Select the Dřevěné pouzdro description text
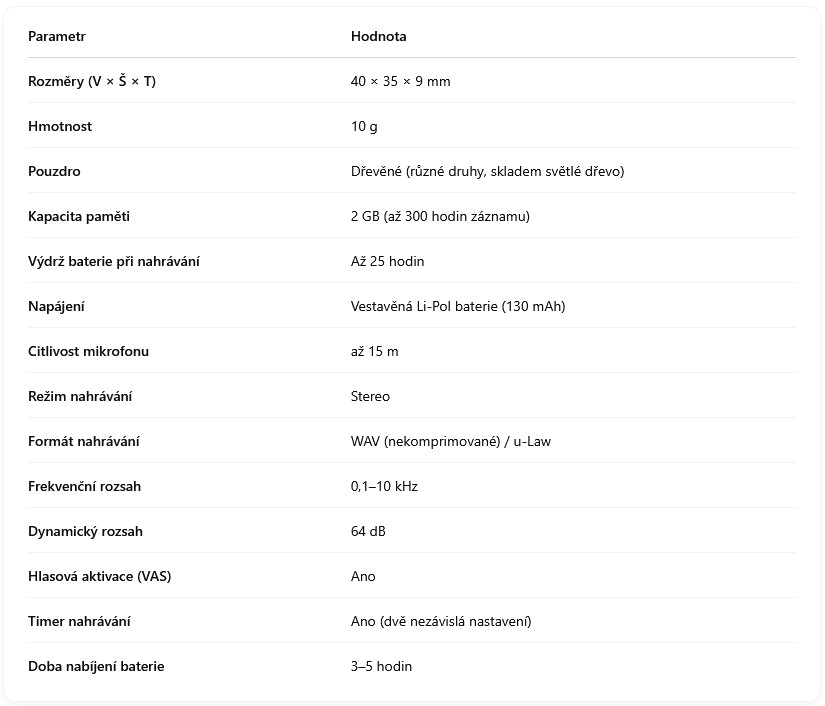Screen dimensions: 825x706 tap(487, 172)
